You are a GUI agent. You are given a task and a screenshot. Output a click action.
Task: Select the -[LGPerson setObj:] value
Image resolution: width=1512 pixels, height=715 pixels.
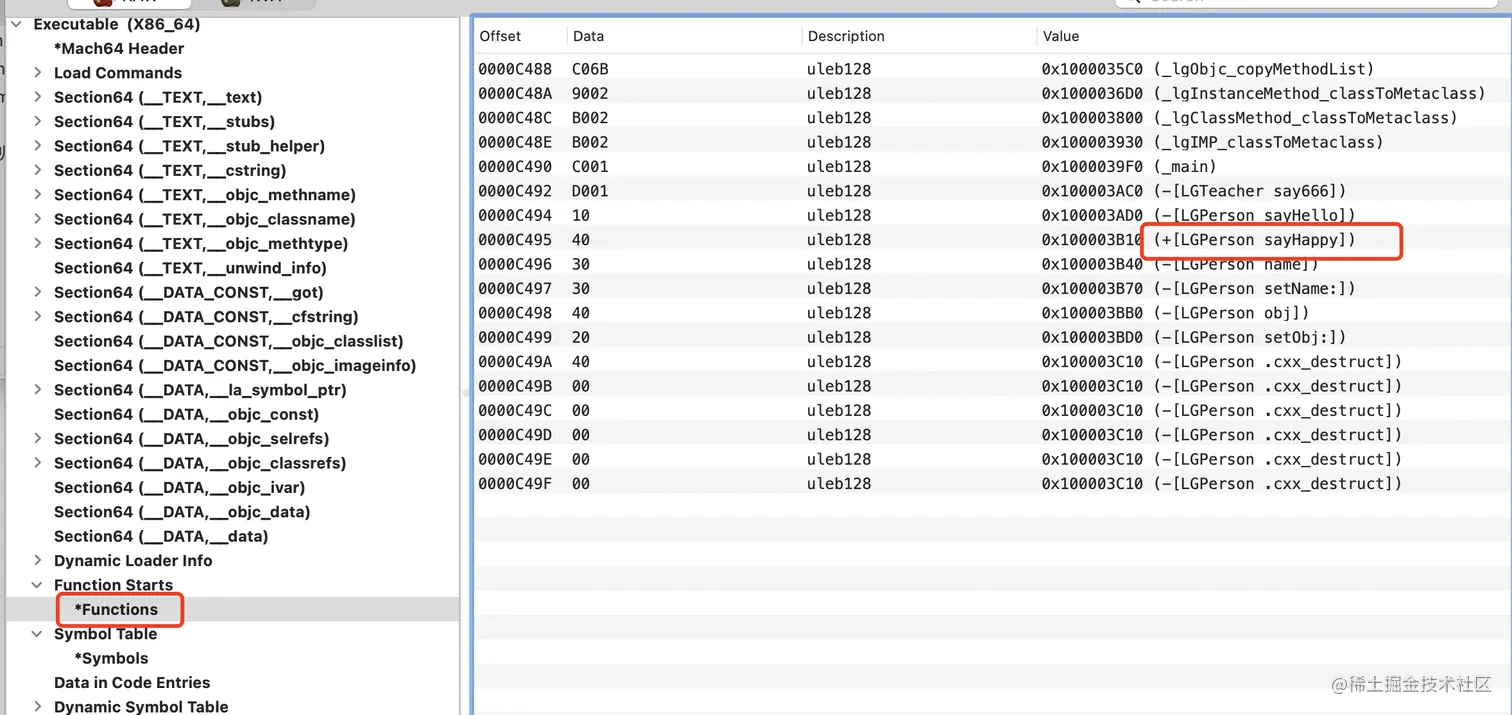pyautogui.click(x=1194, y=337)
